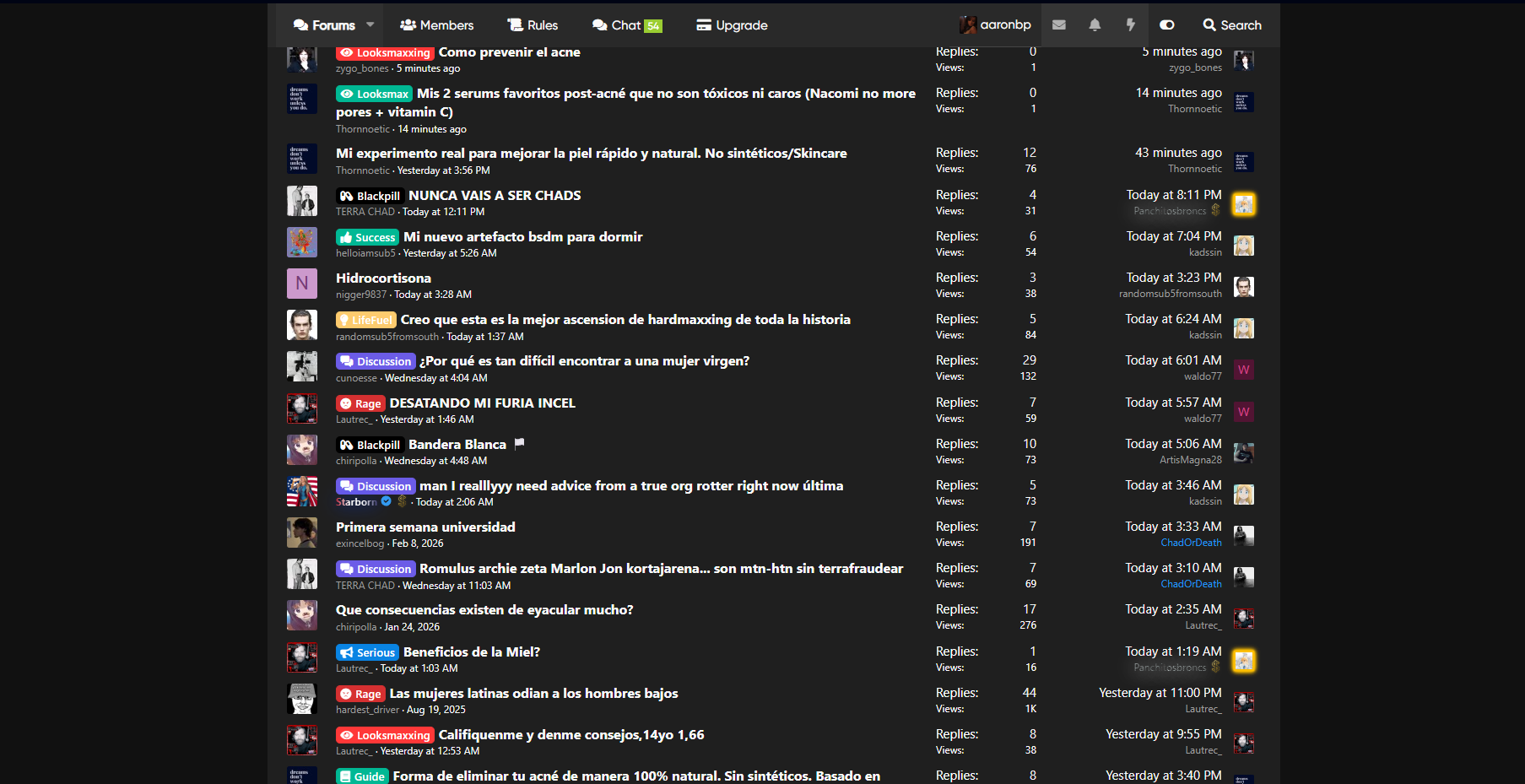Click LifeFuel tag on hardmaxxing thread
1525x784 pixels.
(x=365, y=320)
